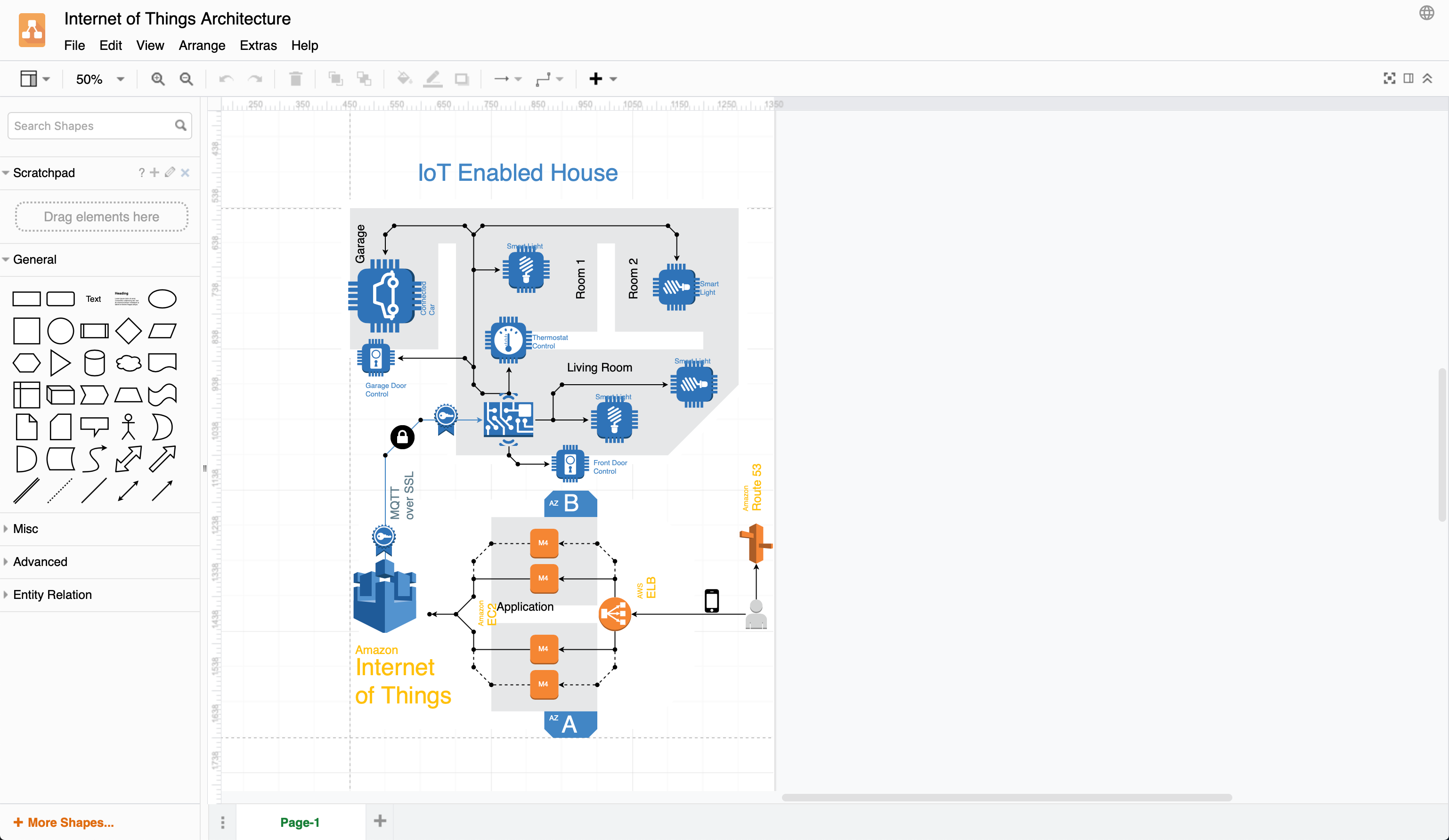Toggle the Shadow option in the toolbar
Screen dimensions: 1449x840
(462, 79)
